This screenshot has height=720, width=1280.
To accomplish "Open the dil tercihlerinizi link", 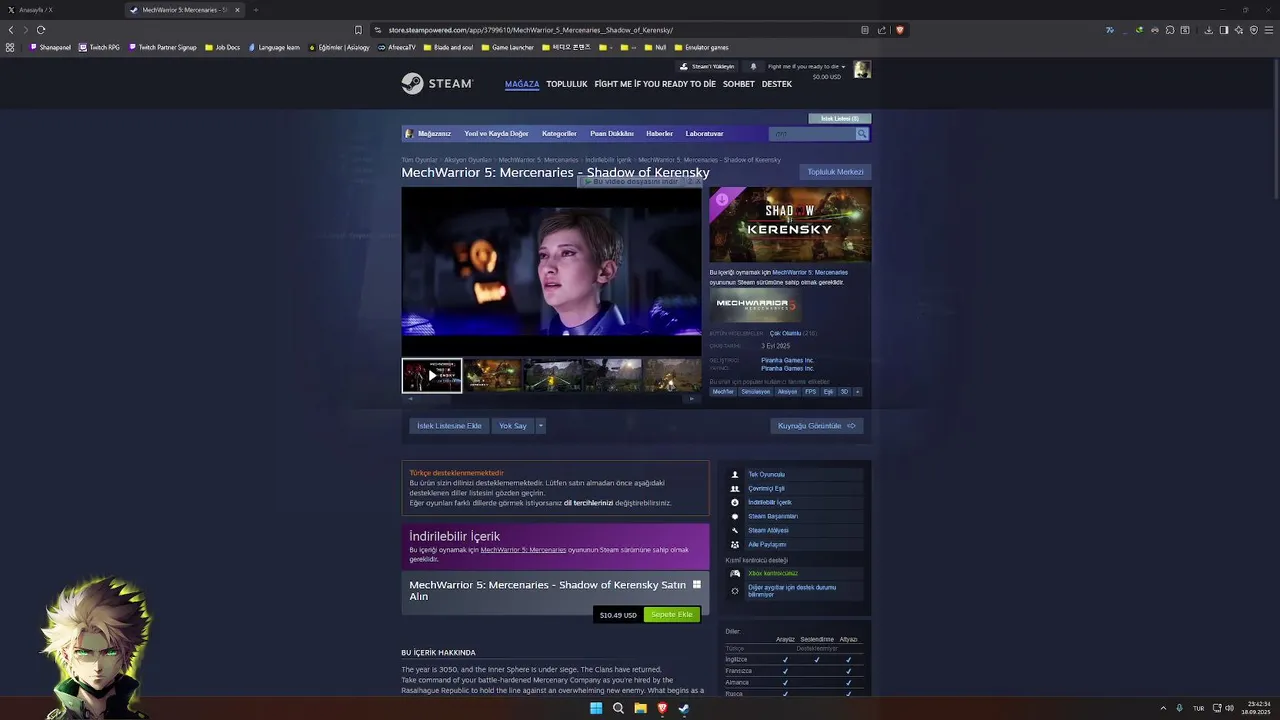I will coord(588,503).
